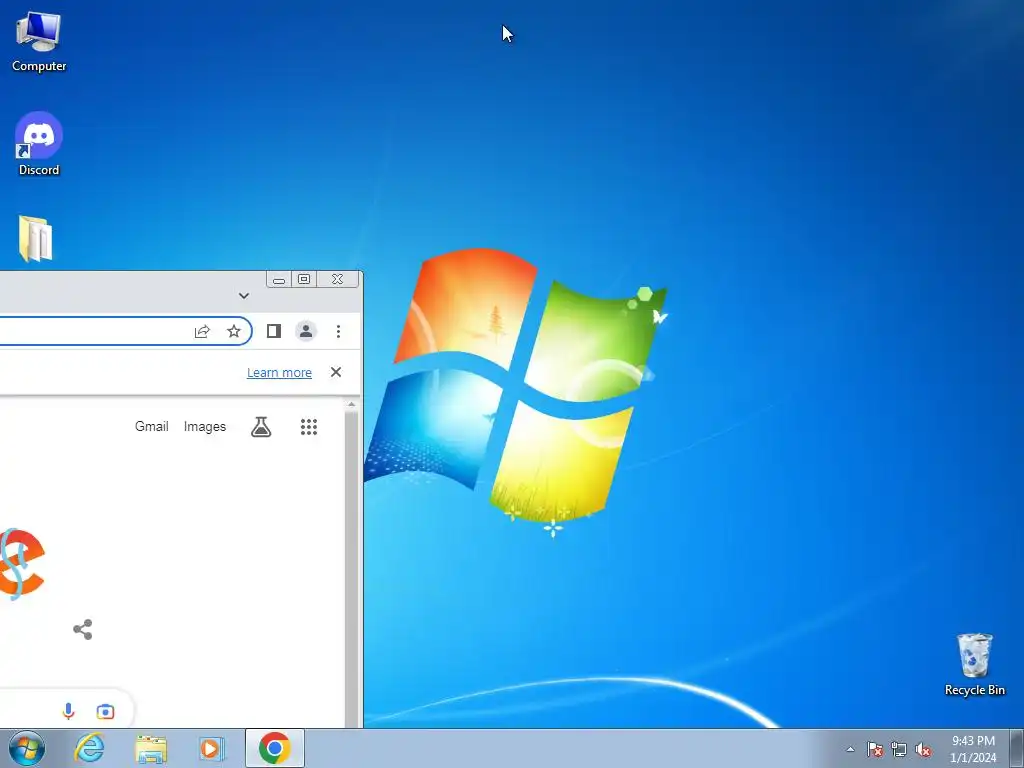The height and width of the screenshot is (768, 1024).
Task: Open the Action Center flag icon
Action: tap(875, 750)
